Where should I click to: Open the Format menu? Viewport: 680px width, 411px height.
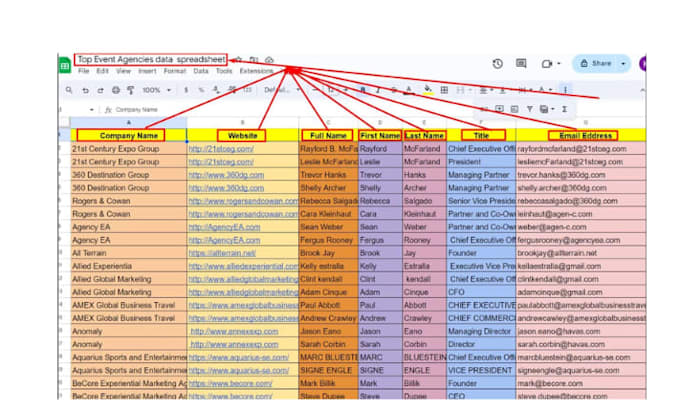(175, 71)
